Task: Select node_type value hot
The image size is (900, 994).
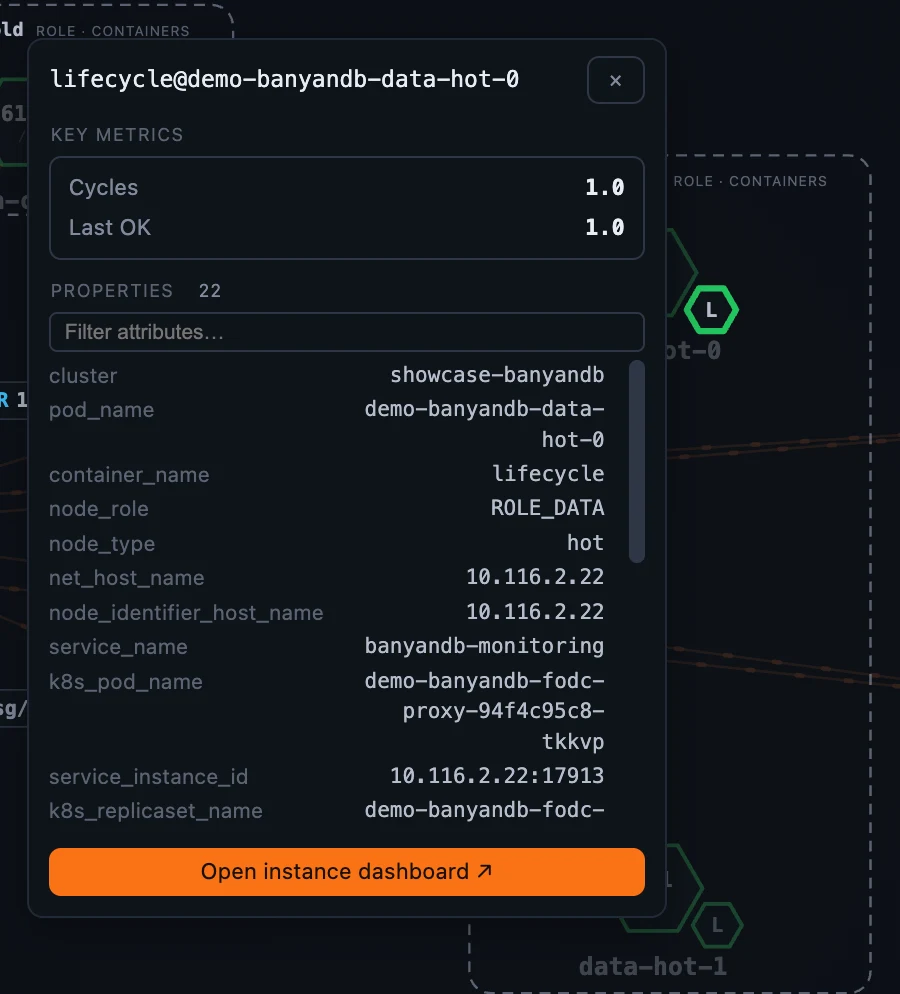Action: (586, 543)
